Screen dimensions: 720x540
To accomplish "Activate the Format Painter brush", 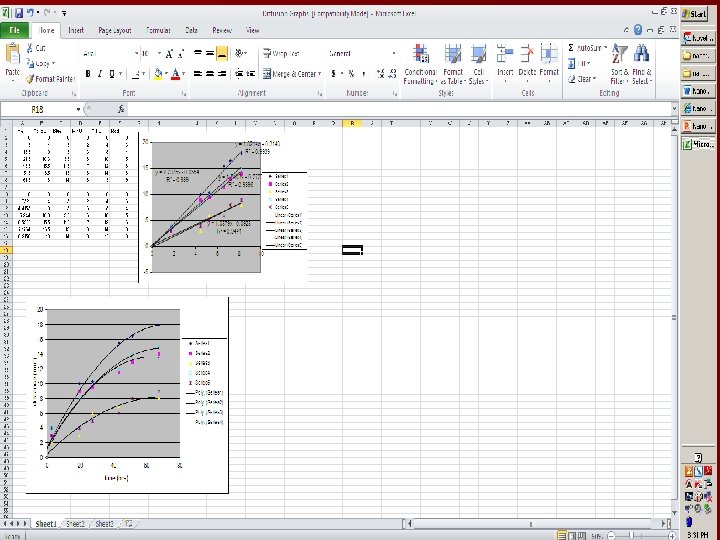I will tap(51, 79).
